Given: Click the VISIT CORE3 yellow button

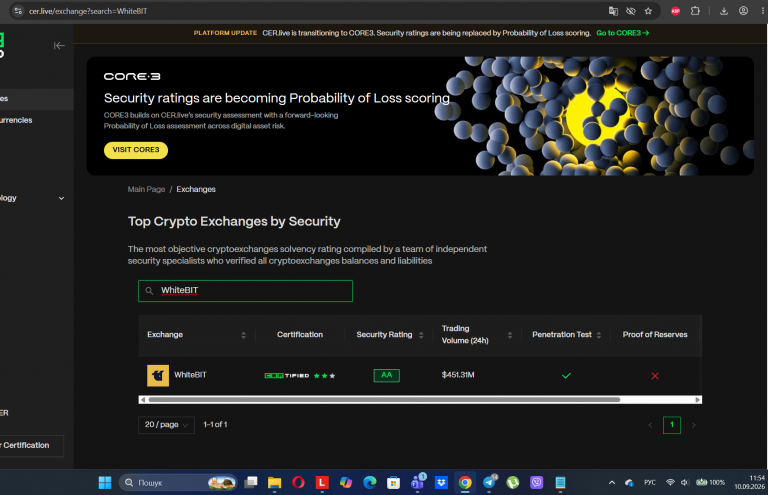Looking at the screenshot, I should [x=136, y=150].
